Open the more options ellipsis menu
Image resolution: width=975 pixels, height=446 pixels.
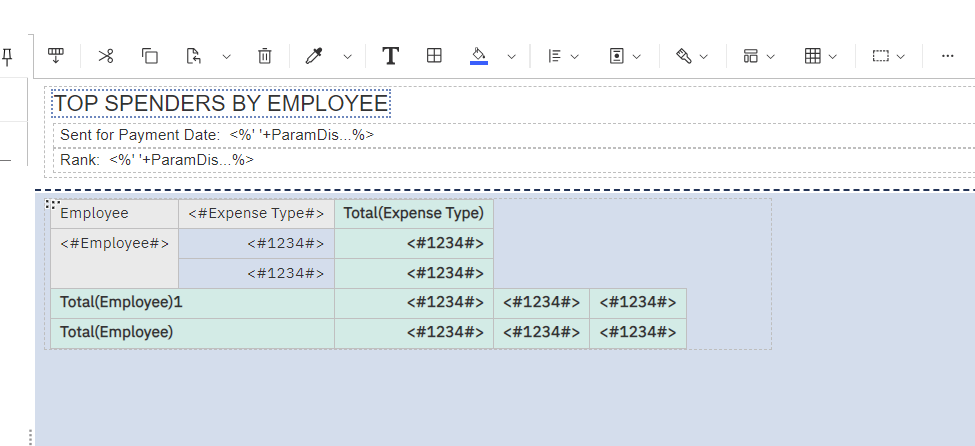coord(948,56)
